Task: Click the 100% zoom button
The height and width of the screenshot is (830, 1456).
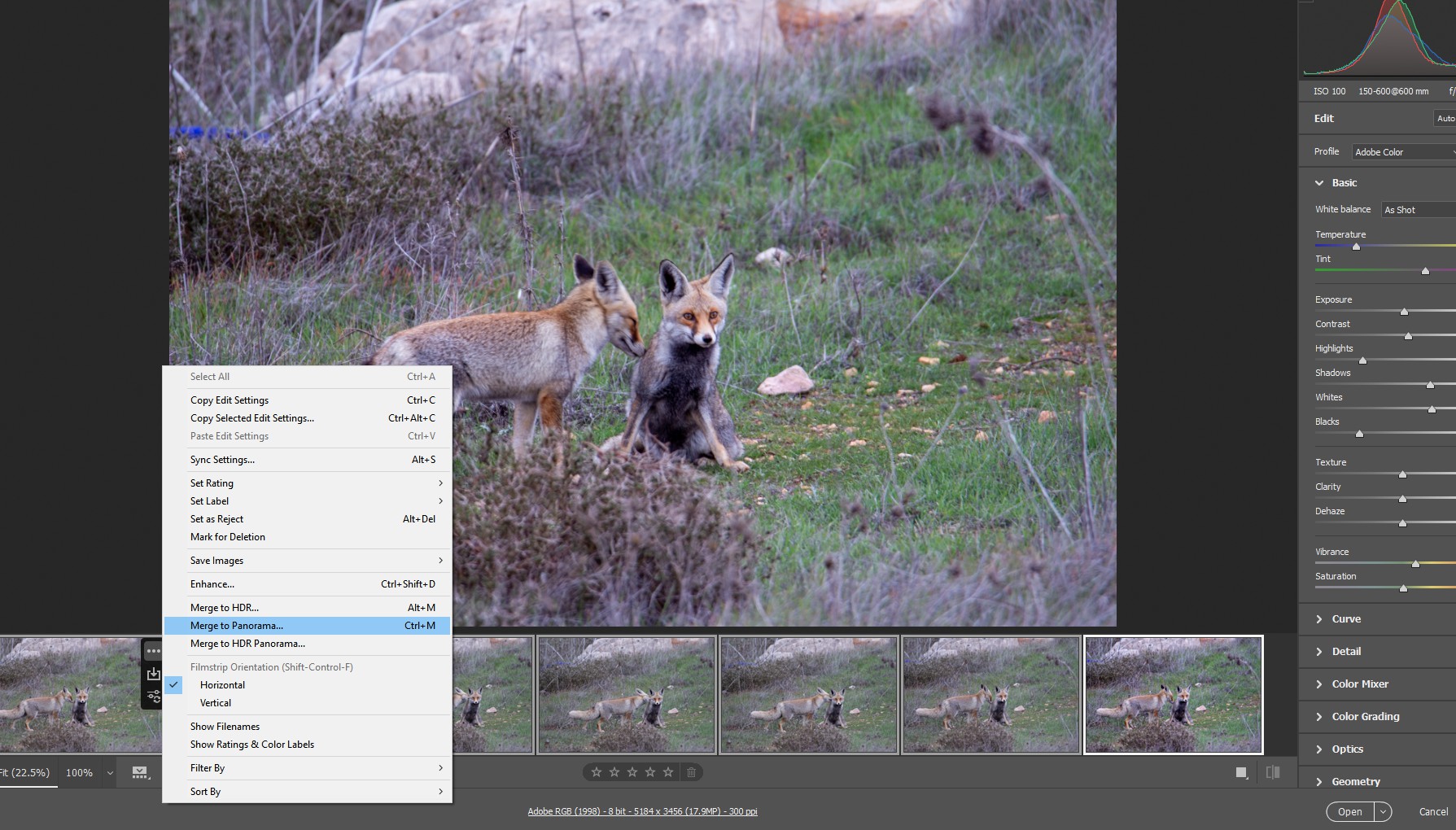Action: 79,773
